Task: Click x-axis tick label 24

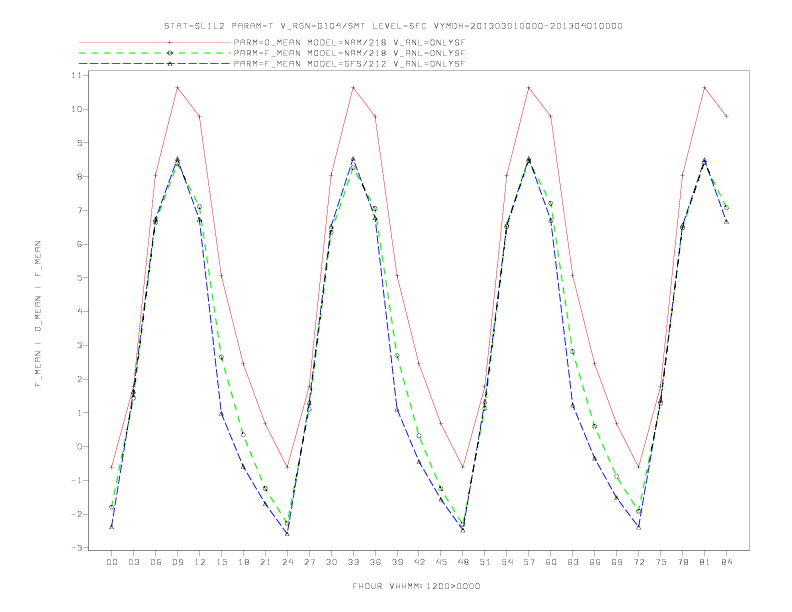Action: click(287, 562)
